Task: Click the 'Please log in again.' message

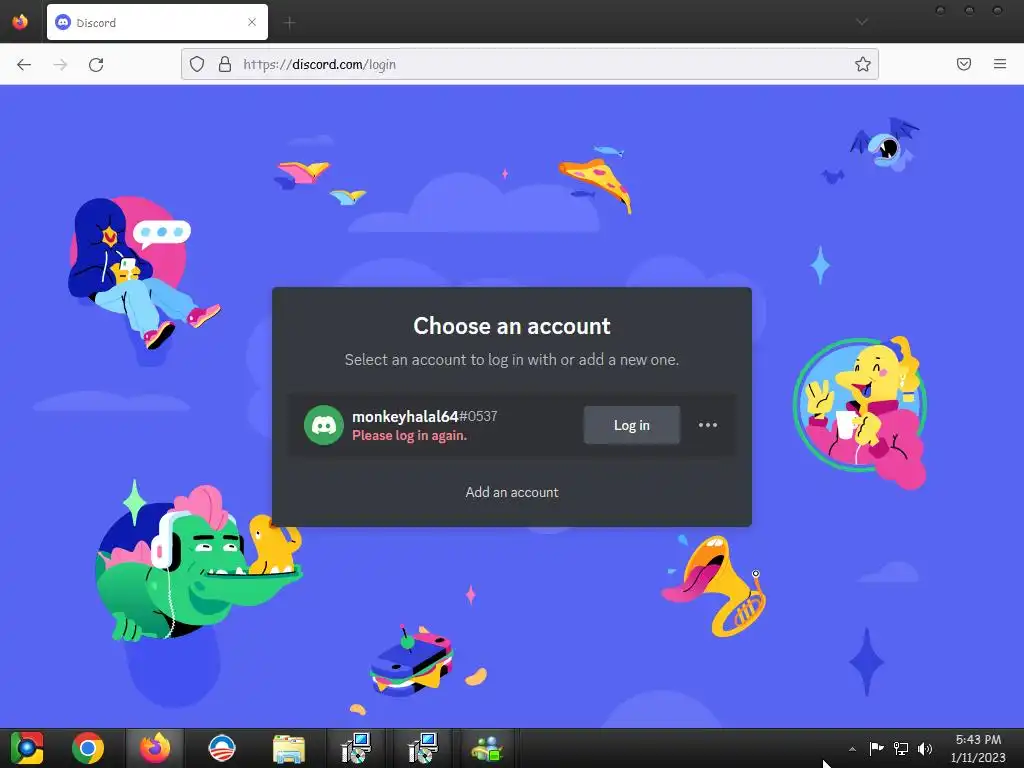Action: click(x=409, y=436)
